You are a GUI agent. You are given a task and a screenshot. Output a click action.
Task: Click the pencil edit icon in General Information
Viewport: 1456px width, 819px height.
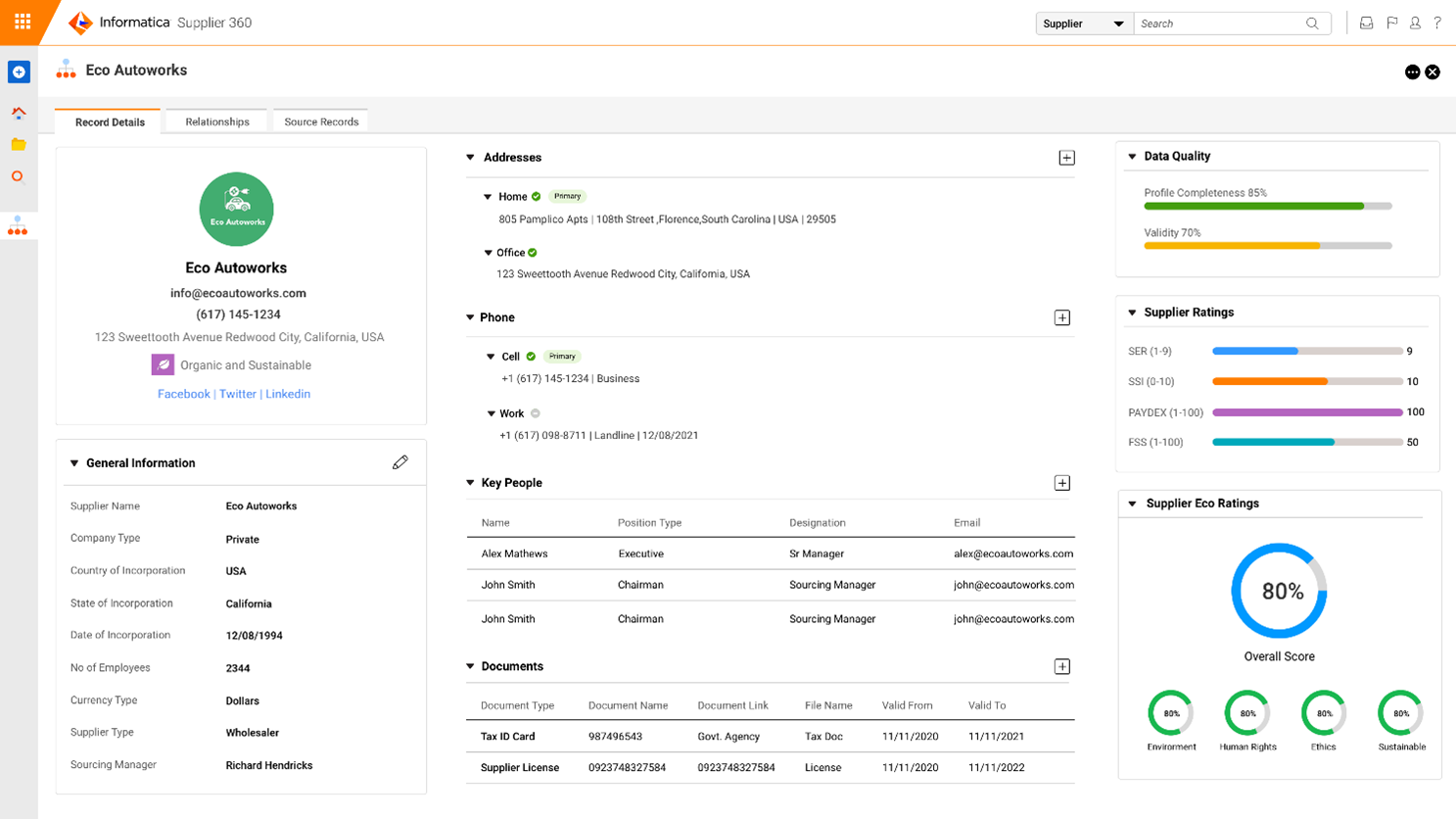(x=400, y=462)
